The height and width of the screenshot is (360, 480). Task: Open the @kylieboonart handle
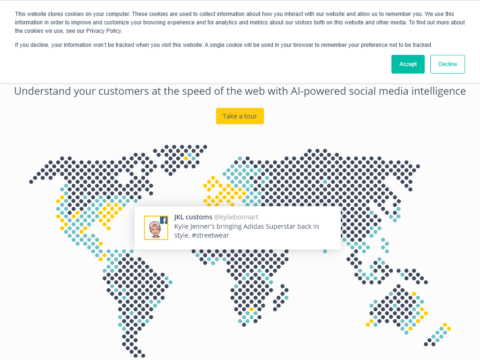click(236, 217)
